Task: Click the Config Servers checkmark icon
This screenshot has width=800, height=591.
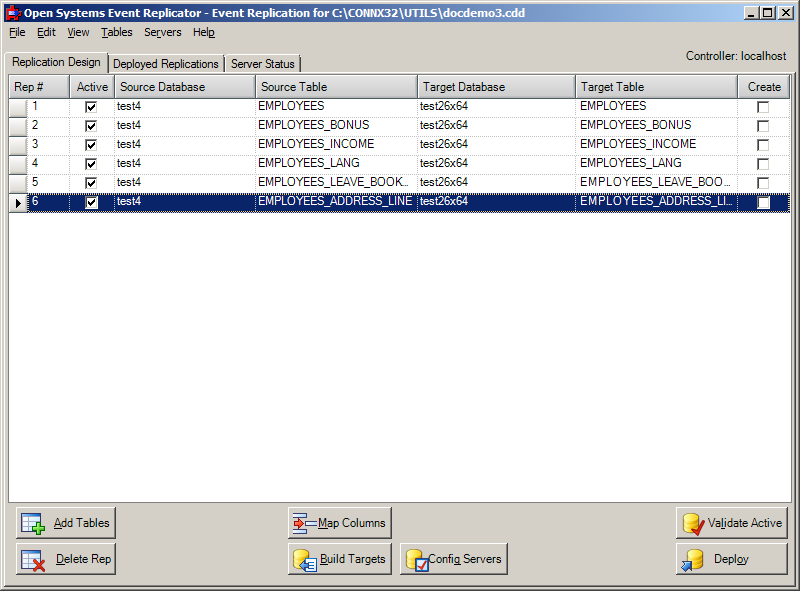Action: 419,559
